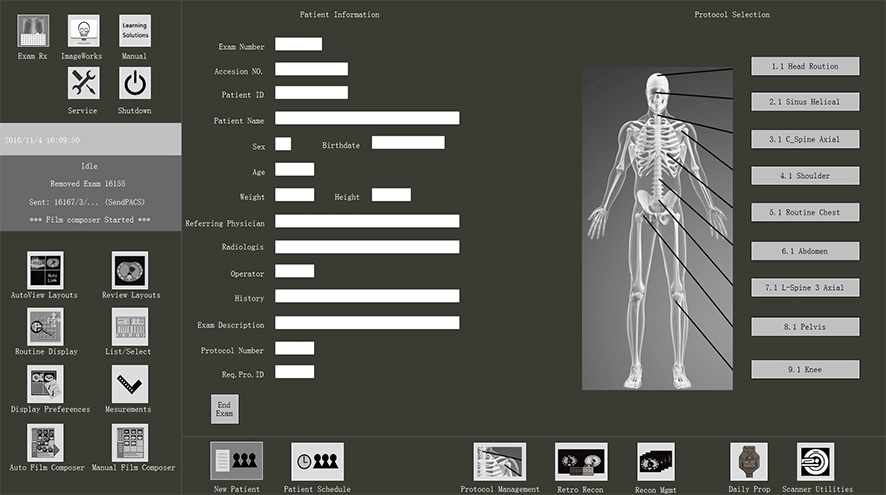Click the New Patient icon
The image size is (886, 495).
click(236, 462)
